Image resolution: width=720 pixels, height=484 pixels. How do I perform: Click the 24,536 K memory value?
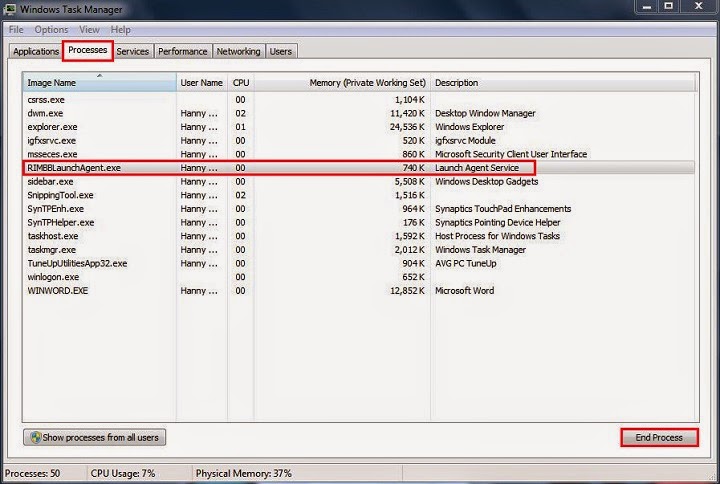tap(407, 127)
